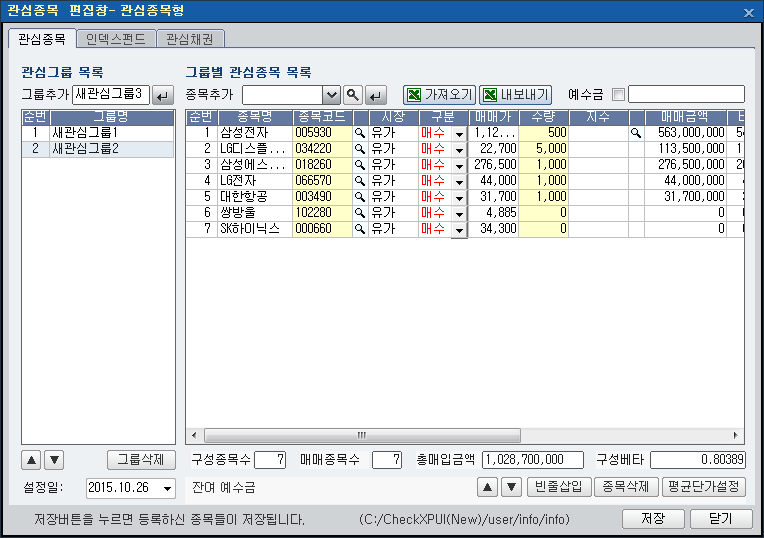Open the 종목추가 combo box dropdown

(331, 95)
